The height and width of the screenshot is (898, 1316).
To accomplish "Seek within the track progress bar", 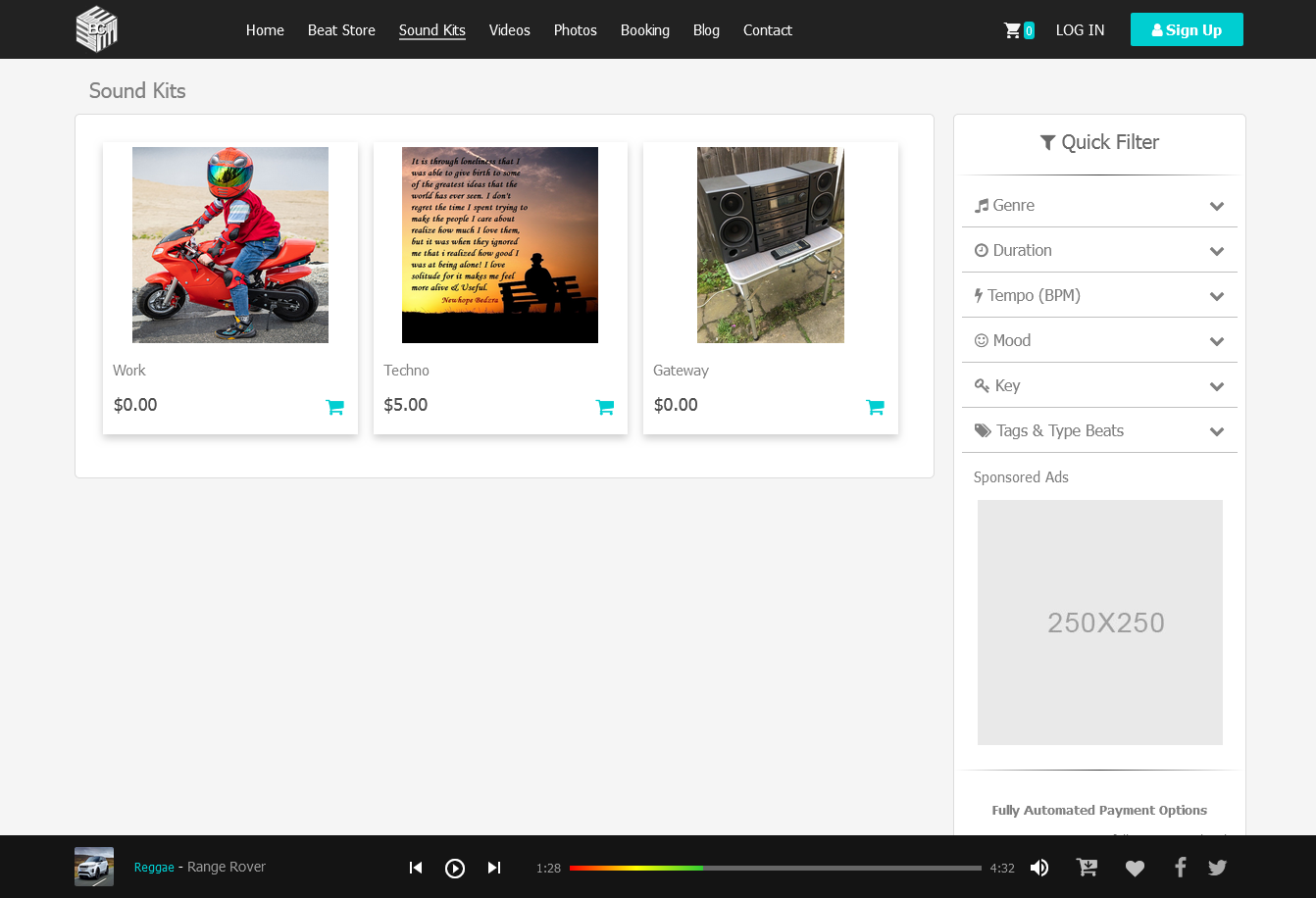I will point(776,868).
